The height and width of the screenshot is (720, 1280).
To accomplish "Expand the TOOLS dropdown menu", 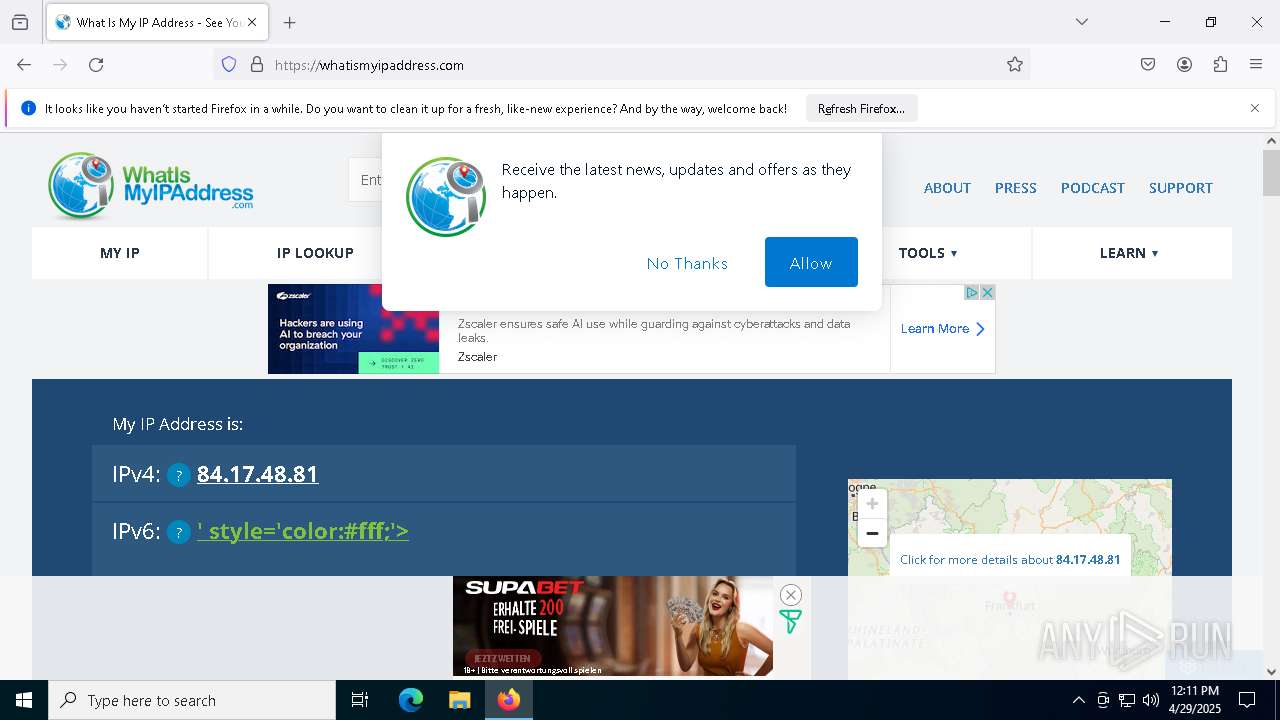I will [928, 253].
